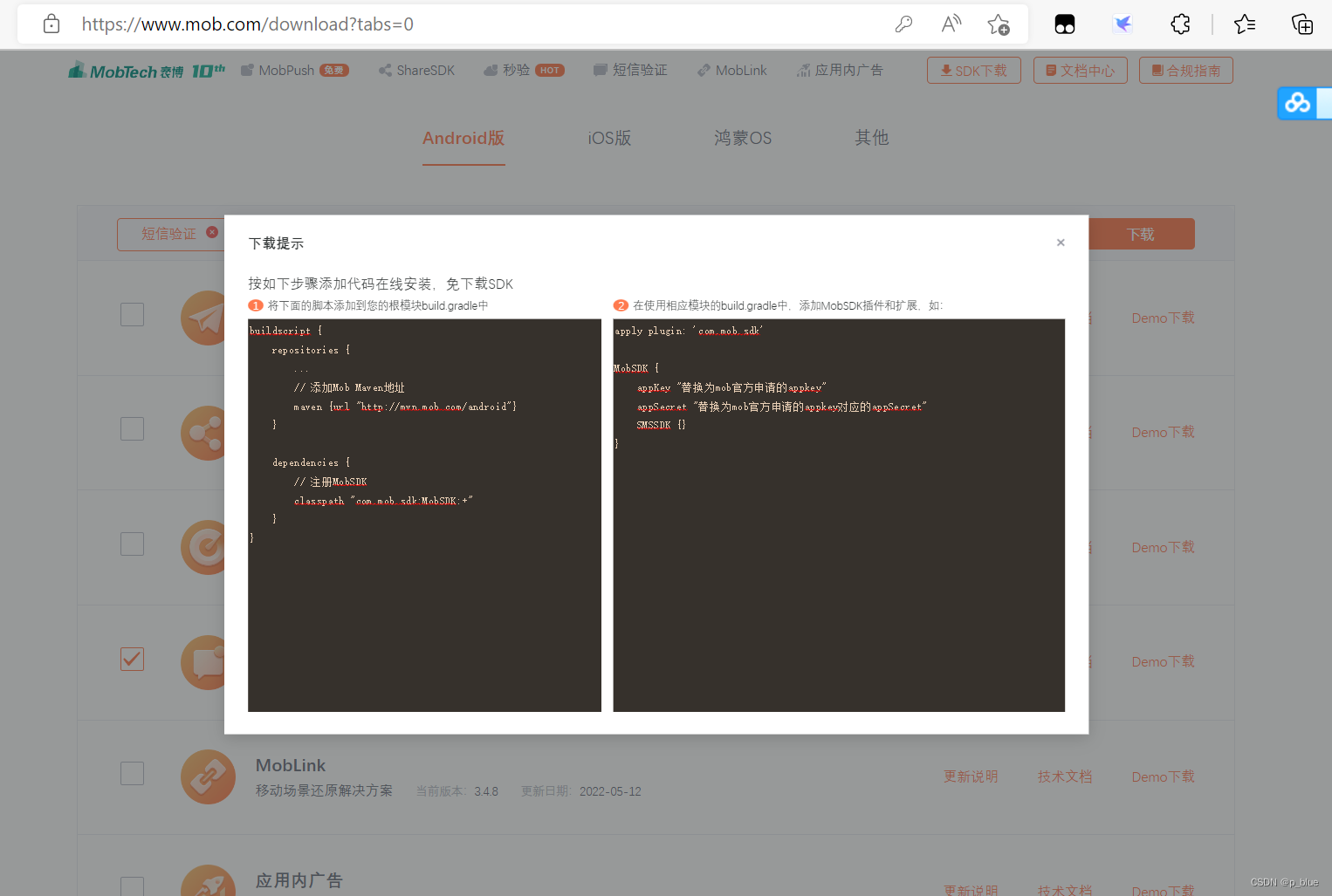Open the browser extensions puzzle icon

pos(1180,24)
